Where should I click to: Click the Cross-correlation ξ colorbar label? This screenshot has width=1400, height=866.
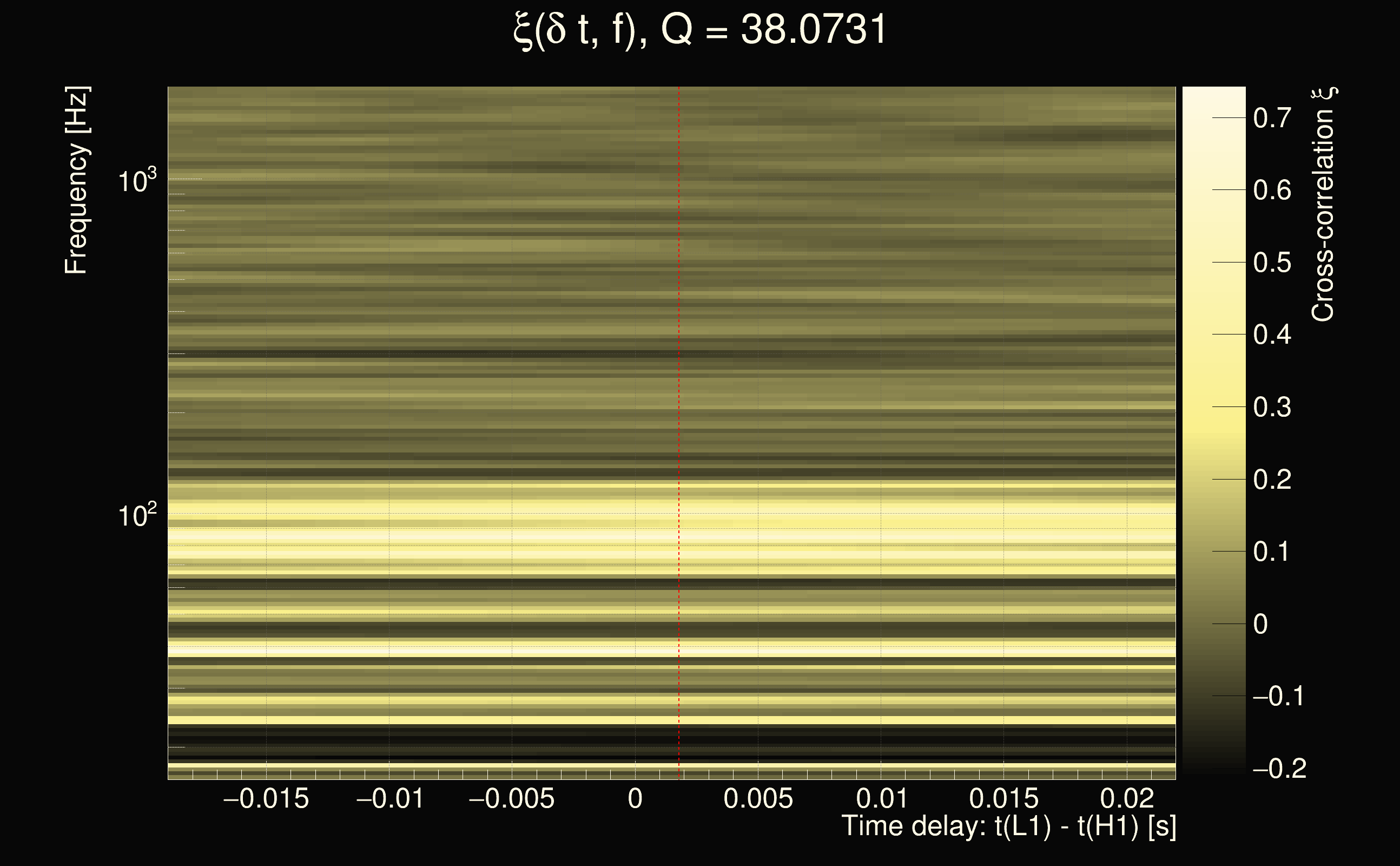point(1323,205)
